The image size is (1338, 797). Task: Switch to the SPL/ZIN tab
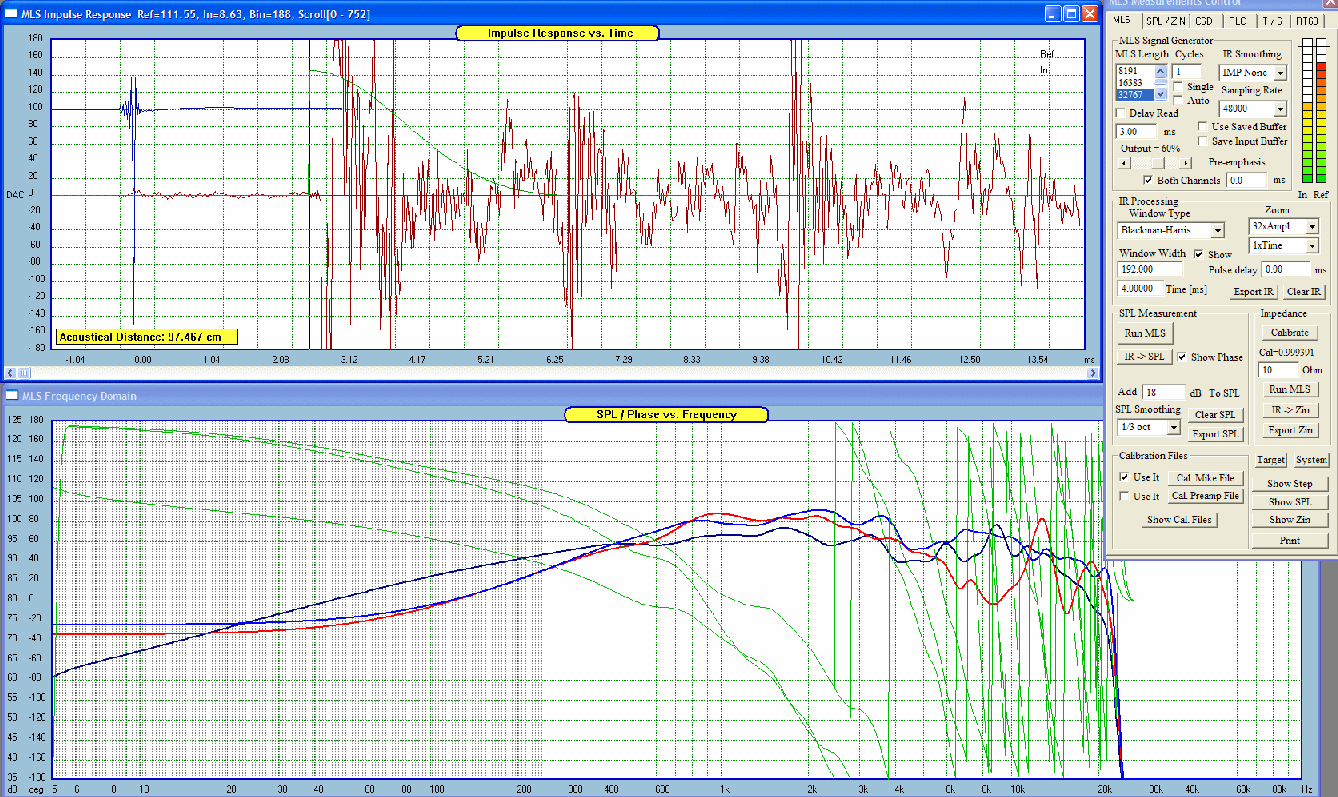[1164, 20]
